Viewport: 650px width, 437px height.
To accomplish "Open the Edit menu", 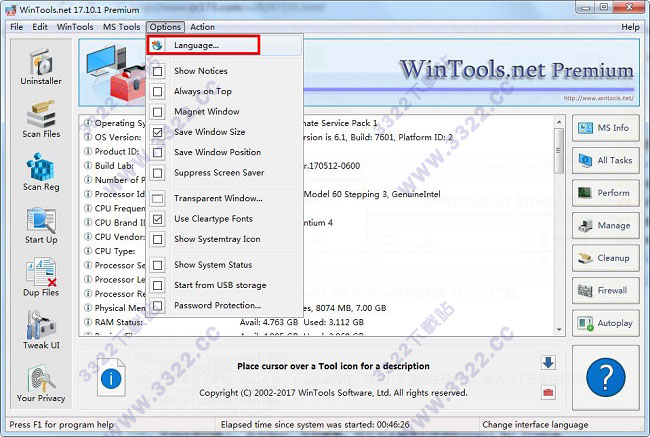I will click(40, 27).
